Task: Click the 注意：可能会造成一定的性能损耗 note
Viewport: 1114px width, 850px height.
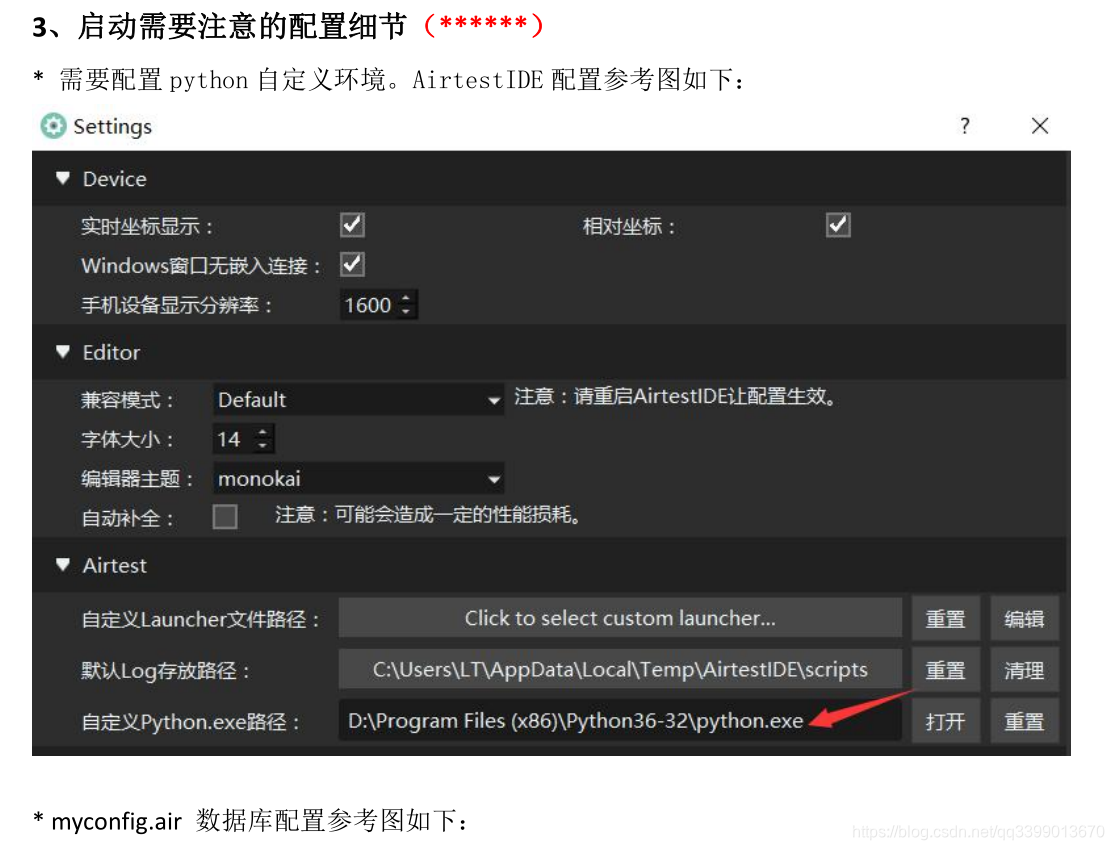Action: click(x=428, y=515)
